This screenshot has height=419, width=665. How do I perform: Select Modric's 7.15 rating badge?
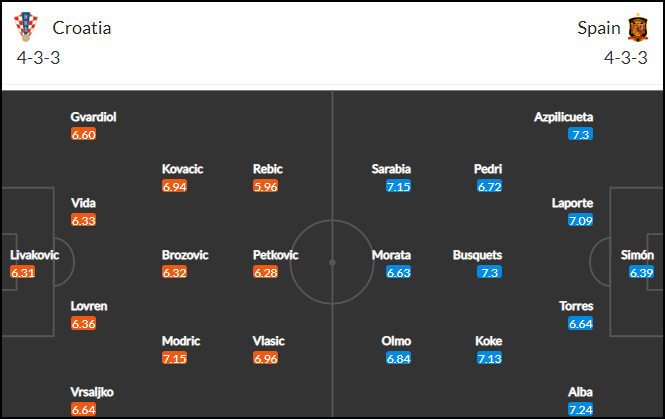pos(174,358)
